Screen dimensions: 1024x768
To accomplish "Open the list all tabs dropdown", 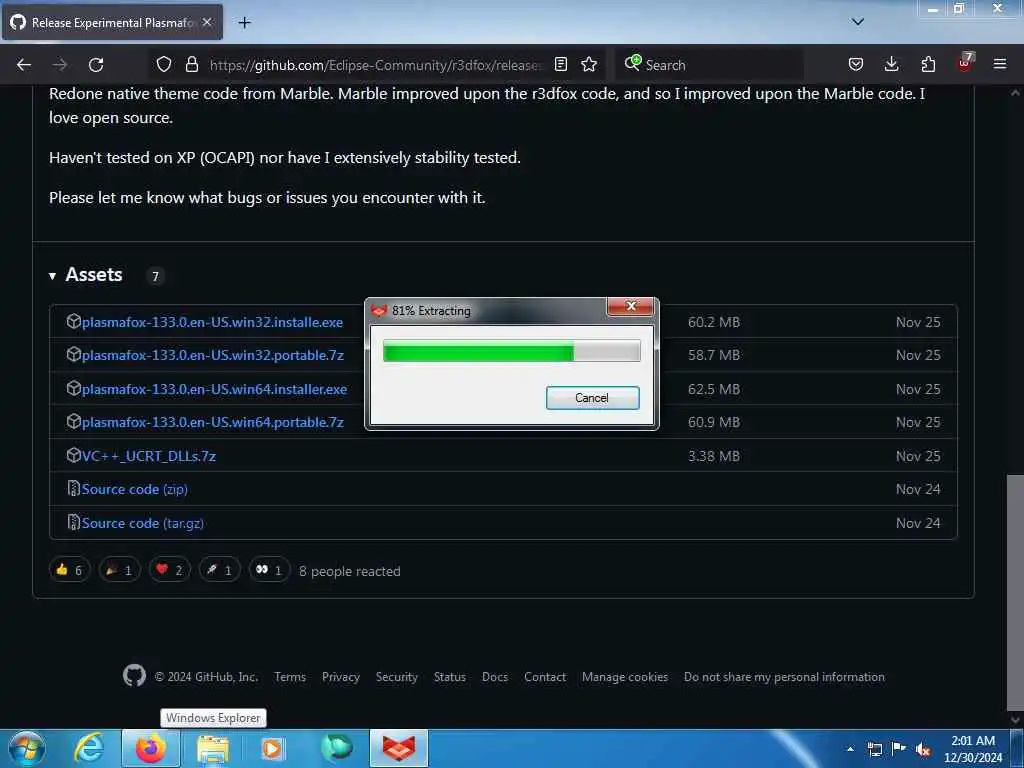I will point(858,22).
